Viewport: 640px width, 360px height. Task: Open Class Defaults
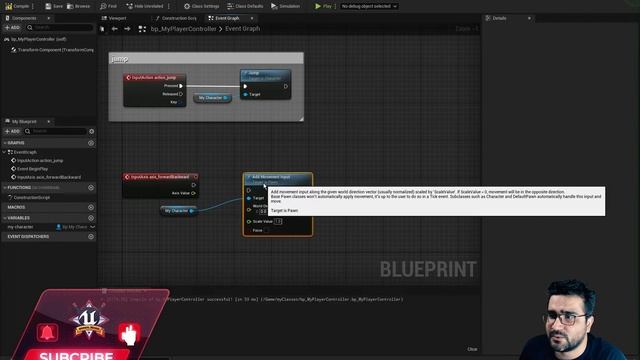(245, 6)
